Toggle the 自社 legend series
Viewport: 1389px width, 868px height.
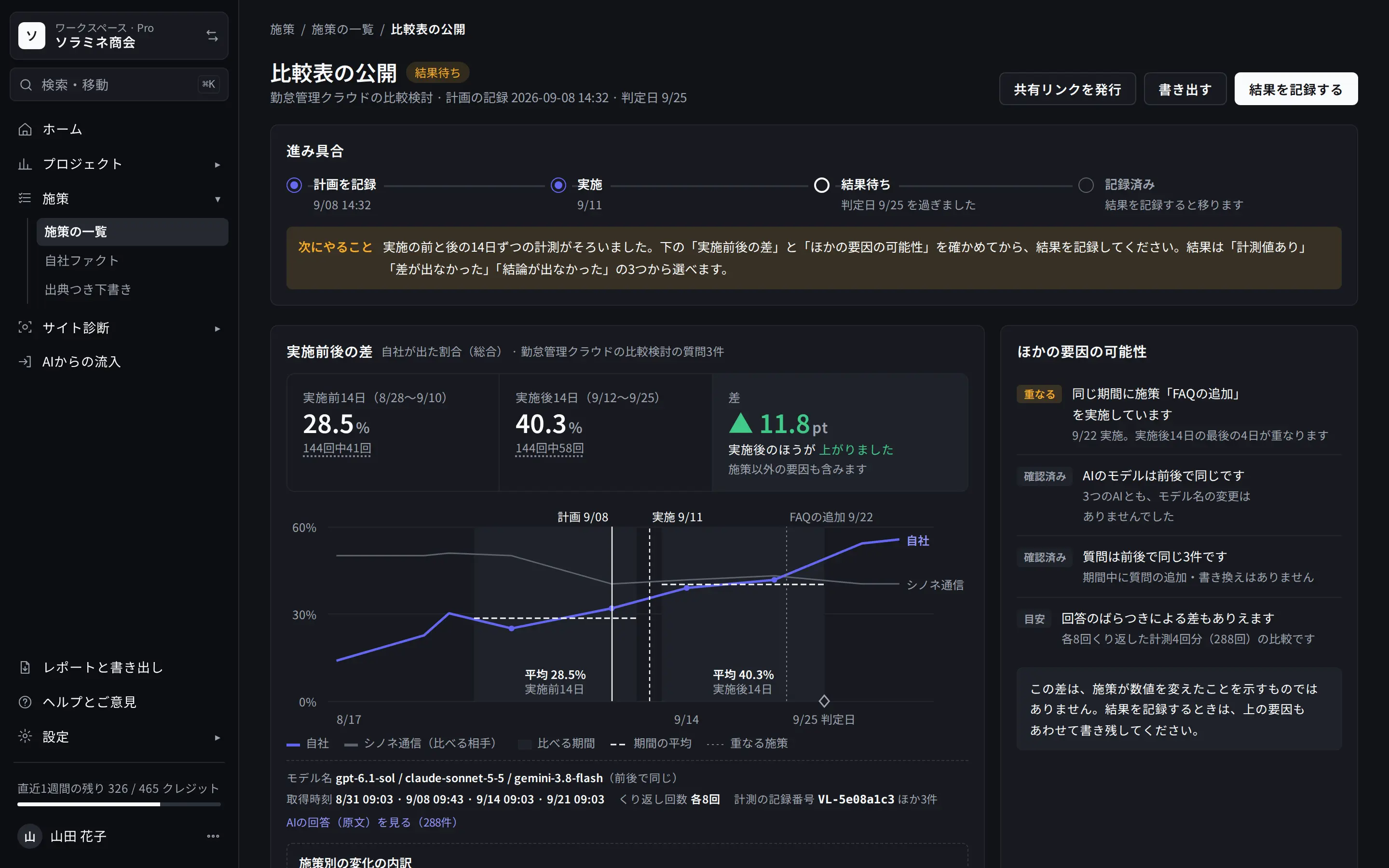coord(308,744)
